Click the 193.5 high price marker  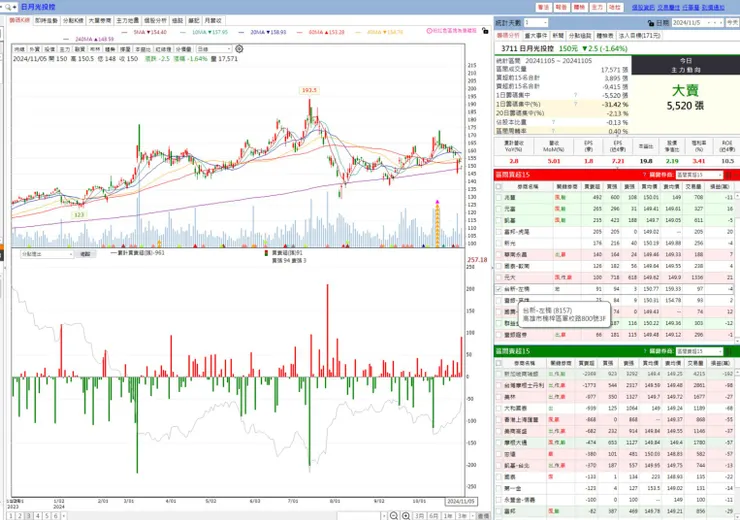310,90
